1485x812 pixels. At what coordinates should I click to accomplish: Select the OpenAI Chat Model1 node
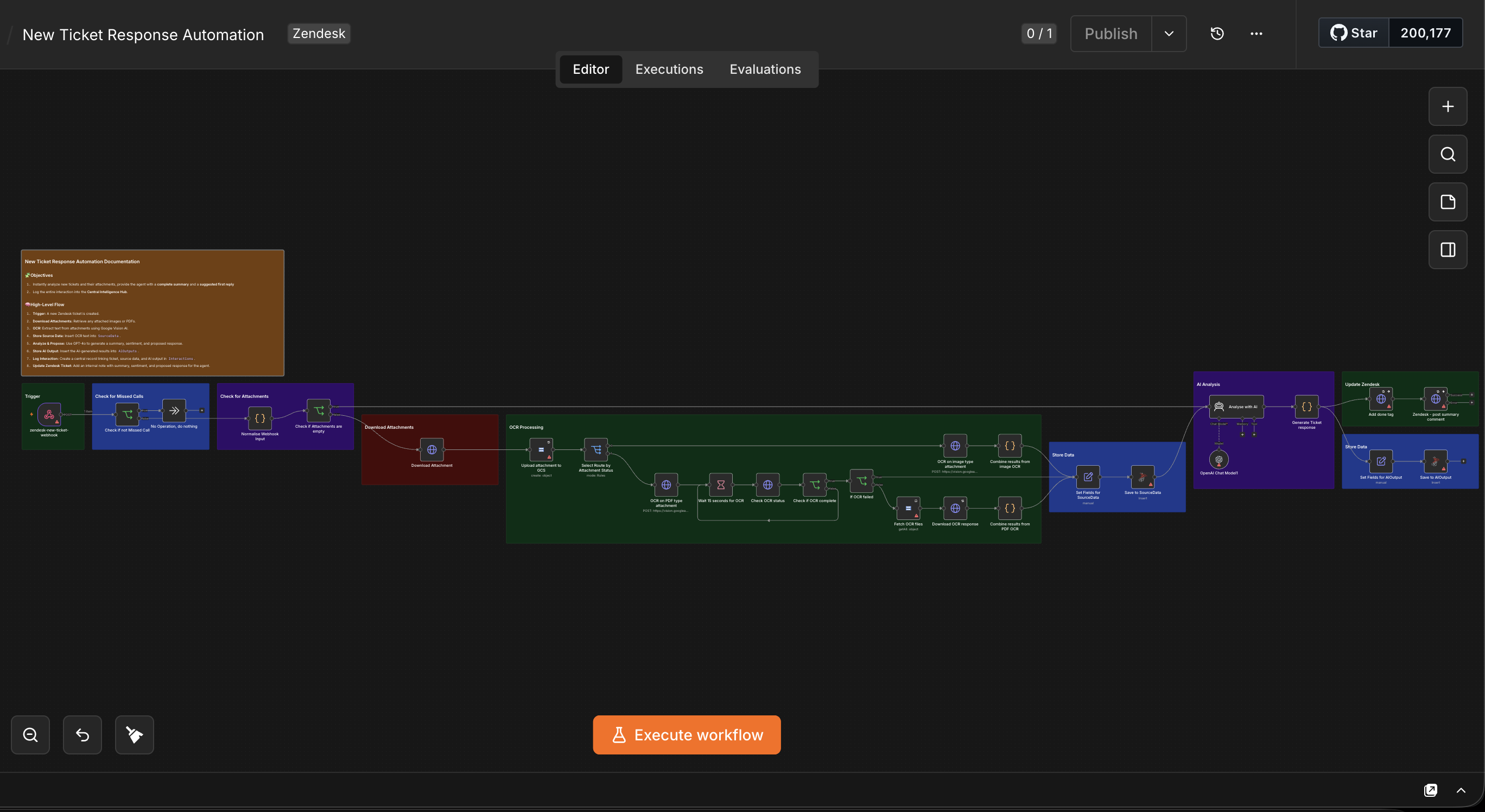(x=1219, y=460)
